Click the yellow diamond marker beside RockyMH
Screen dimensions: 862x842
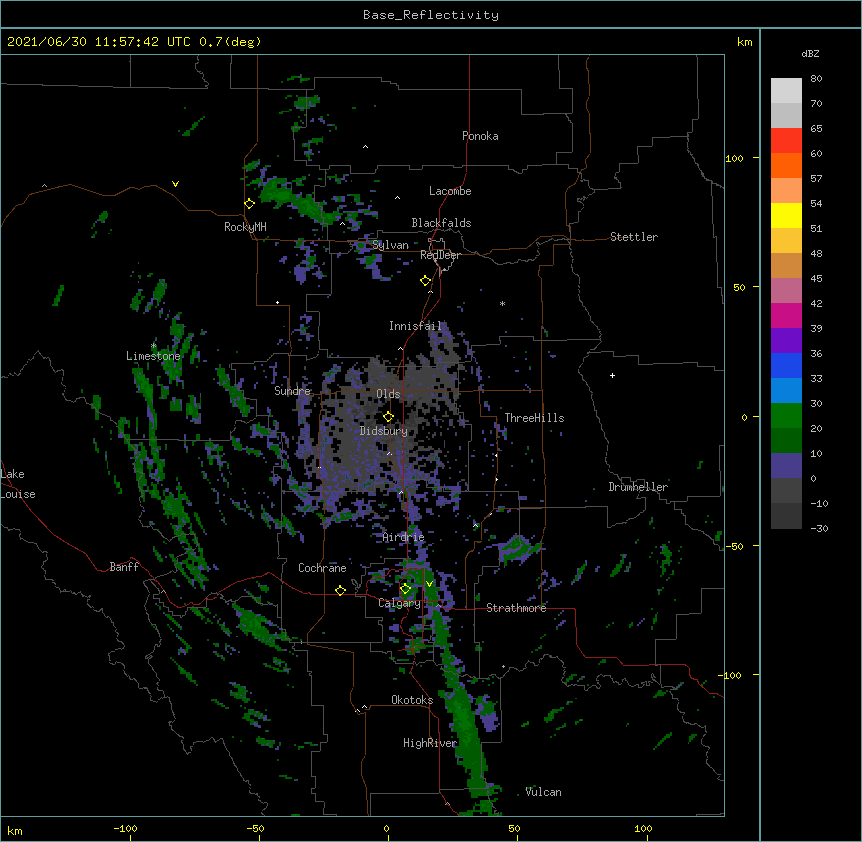point(250,204)
